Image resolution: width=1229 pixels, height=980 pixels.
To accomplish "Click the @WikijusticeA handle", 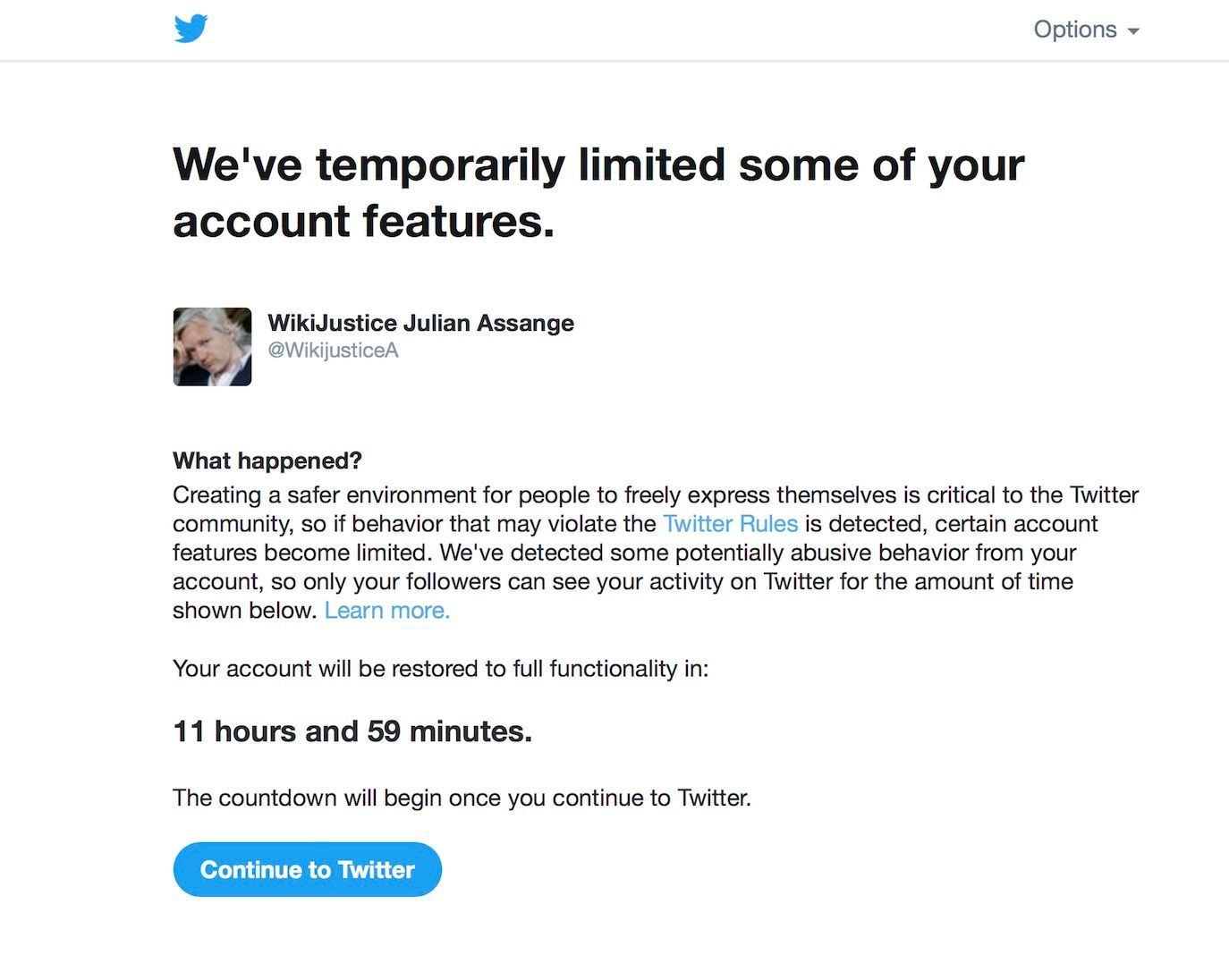I will tap(333, 351).
